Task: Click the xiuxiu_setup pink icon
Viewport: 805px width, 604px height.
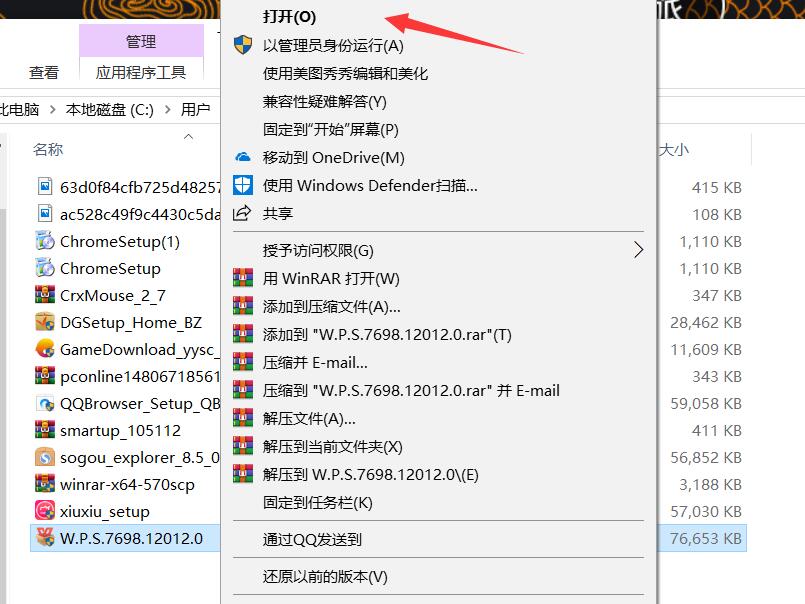Action: 45,511
